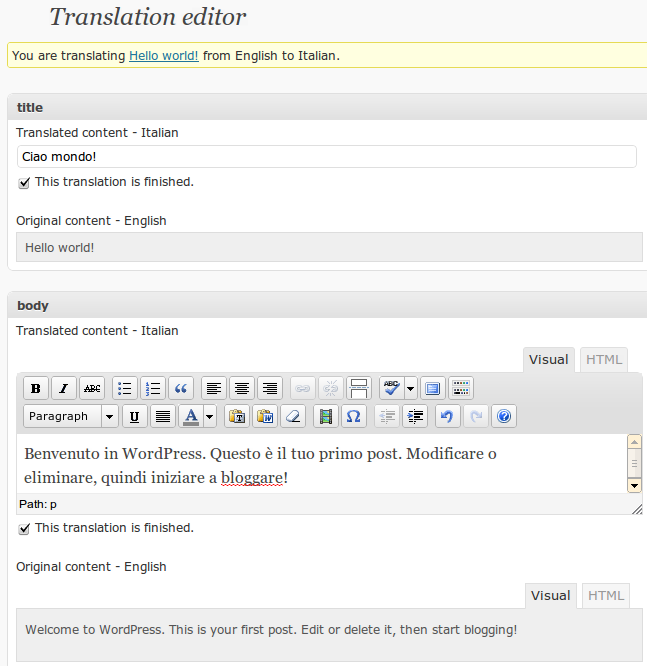Uncheck title's 'This translation is finished'
The width and height of the screenshot is (647, 666).
coord(24,183)
